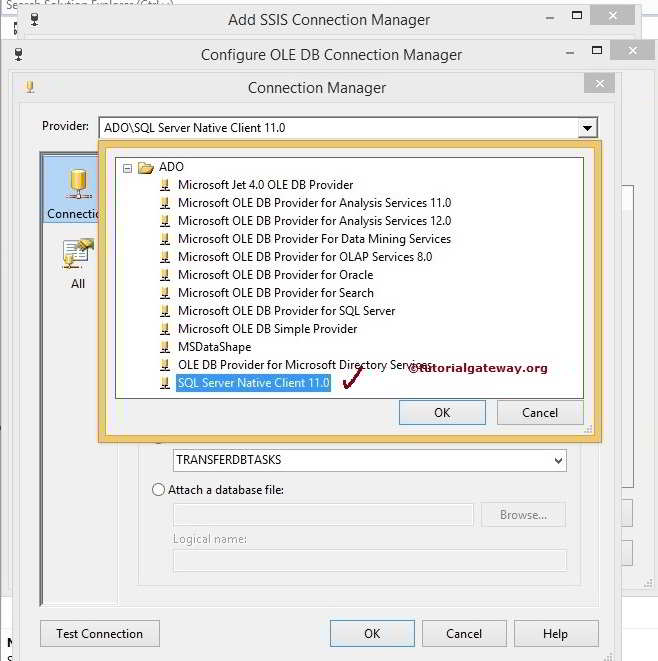
Task: Select Microsoft OLE DB Provider for SQL Server
Action: point(287,311)
